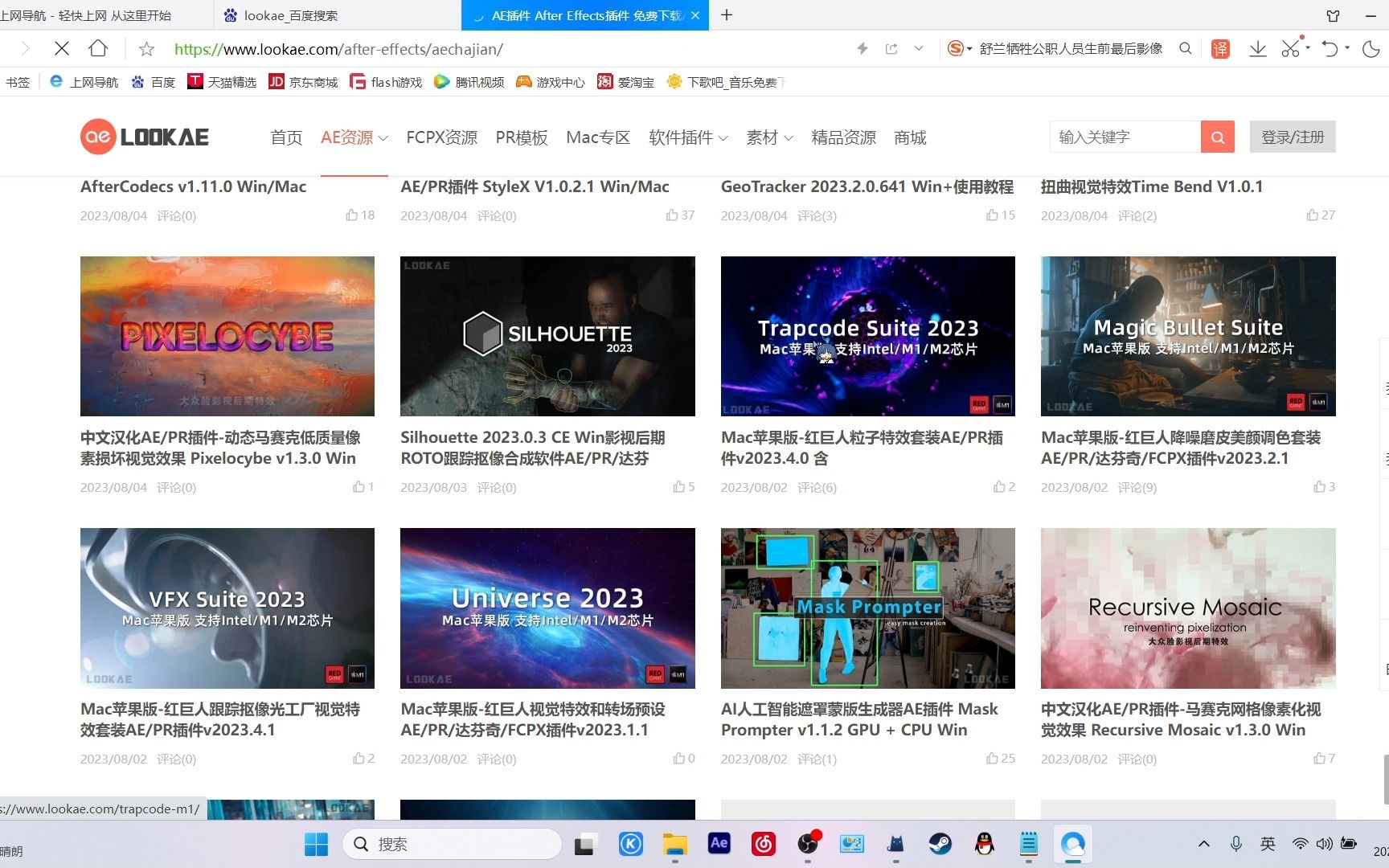This screenshot has height=868, width=1389.
Task: Open the Pixelocybe thumbnail
Action: tap(227, 336)
